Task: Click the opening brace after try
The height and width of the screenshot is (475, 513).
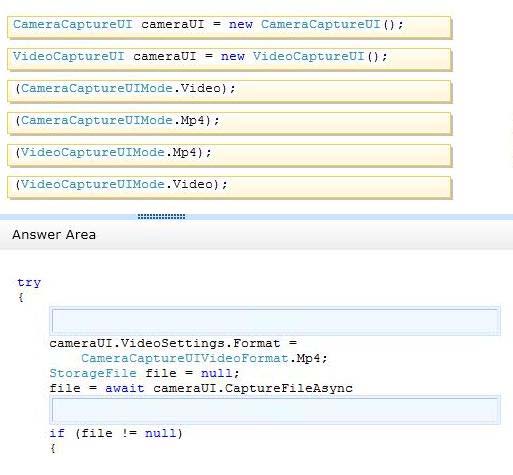Action: 21,297
